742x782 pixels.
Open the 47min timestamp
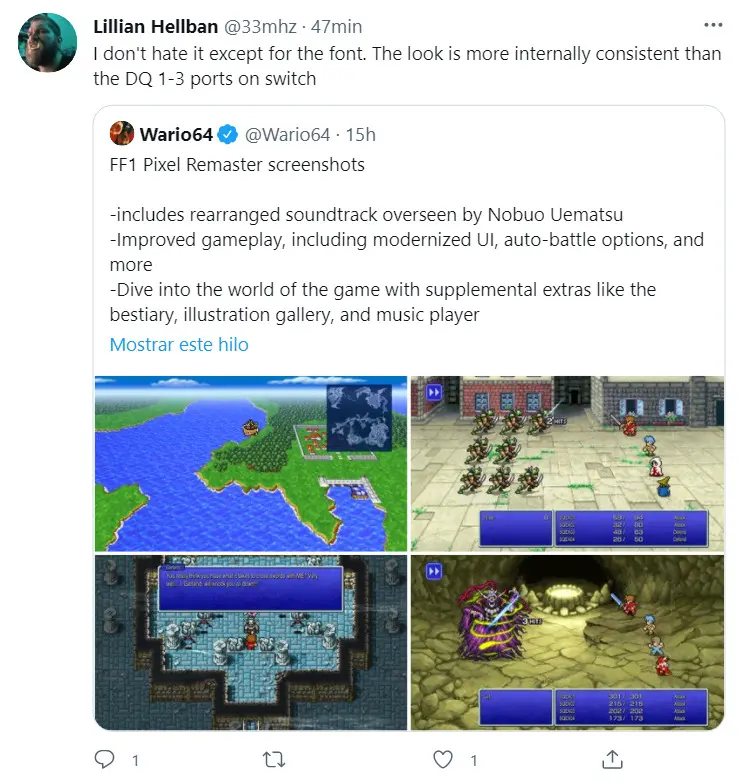coord(337,26)
